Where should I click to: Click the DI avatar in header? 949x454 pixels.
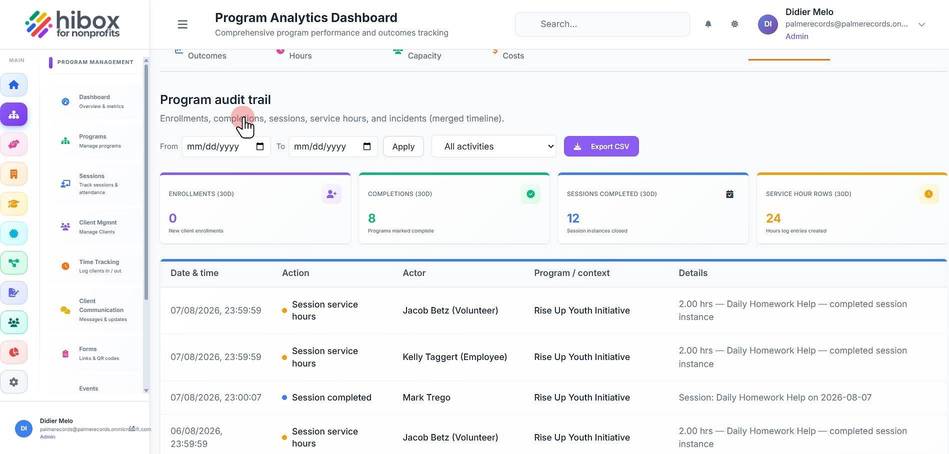pos(768,24)
